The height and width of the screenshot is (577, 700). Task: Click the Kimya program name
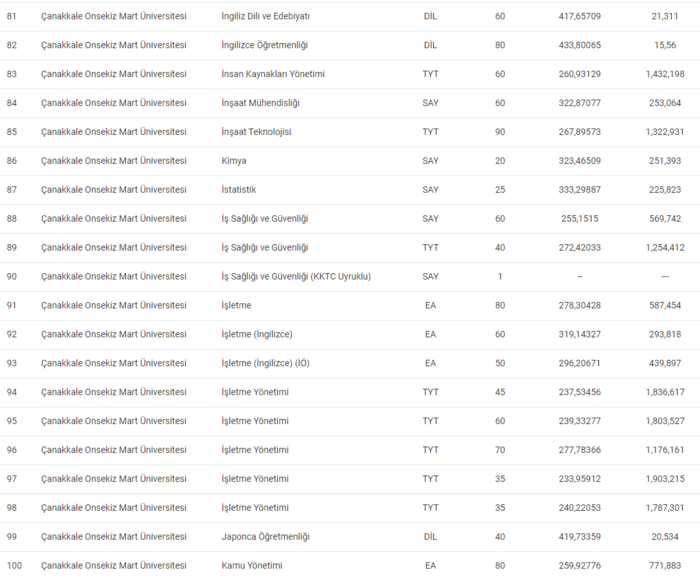234,161
